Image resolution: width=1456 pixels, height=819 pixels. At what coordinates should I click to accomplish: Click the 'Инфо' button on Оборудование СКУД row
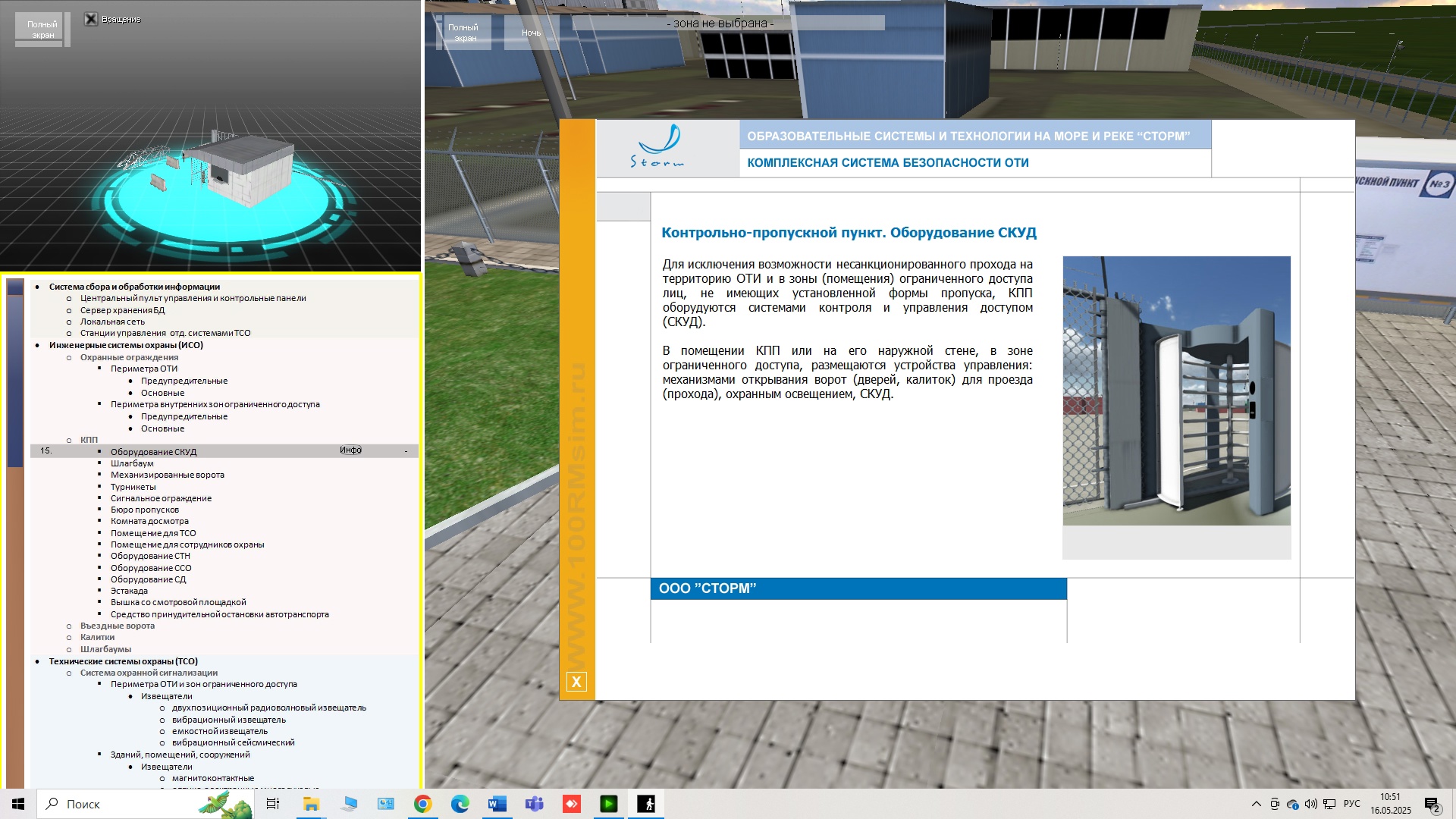coord(350,450)
